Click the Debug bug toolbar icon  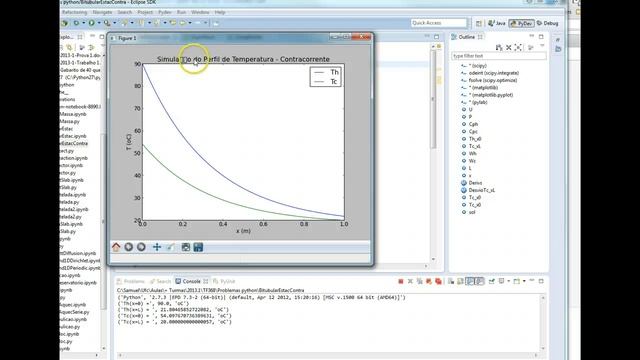coord(76,23)
